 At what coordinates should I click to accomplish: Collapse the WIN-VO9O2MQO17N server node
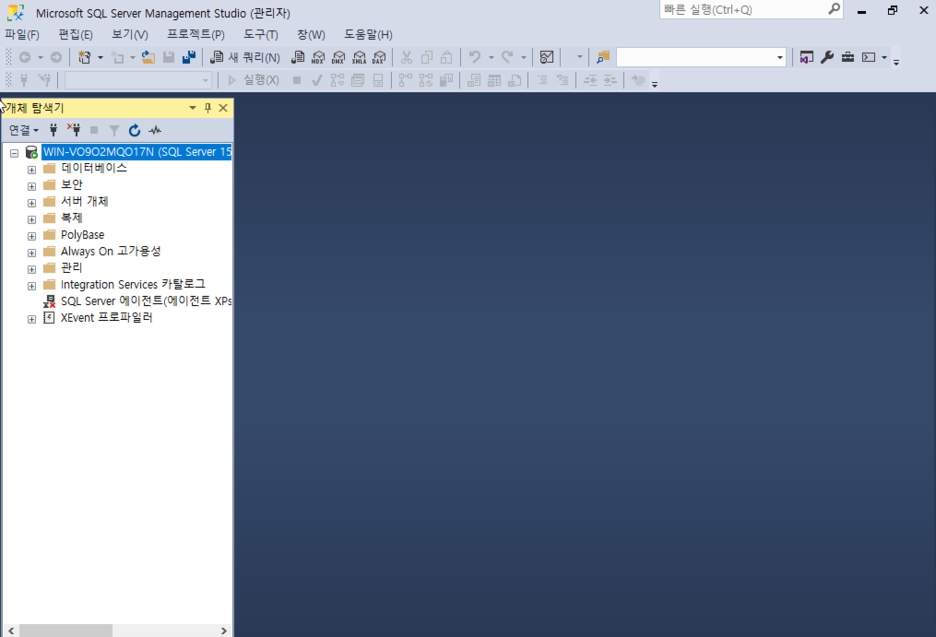14,153
